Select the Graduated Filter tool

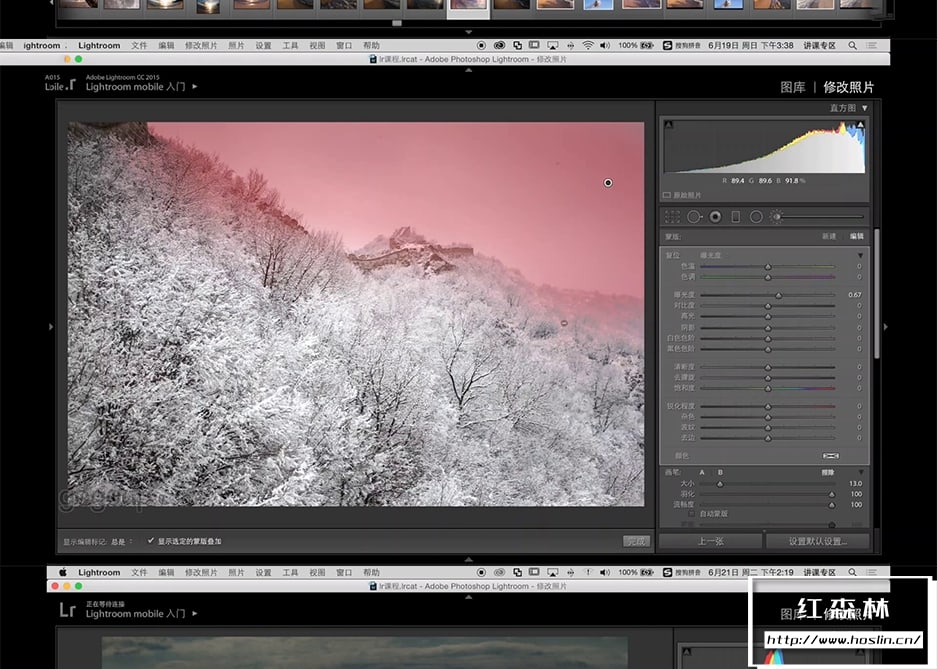pyautogui.click(x=736, y=217)
